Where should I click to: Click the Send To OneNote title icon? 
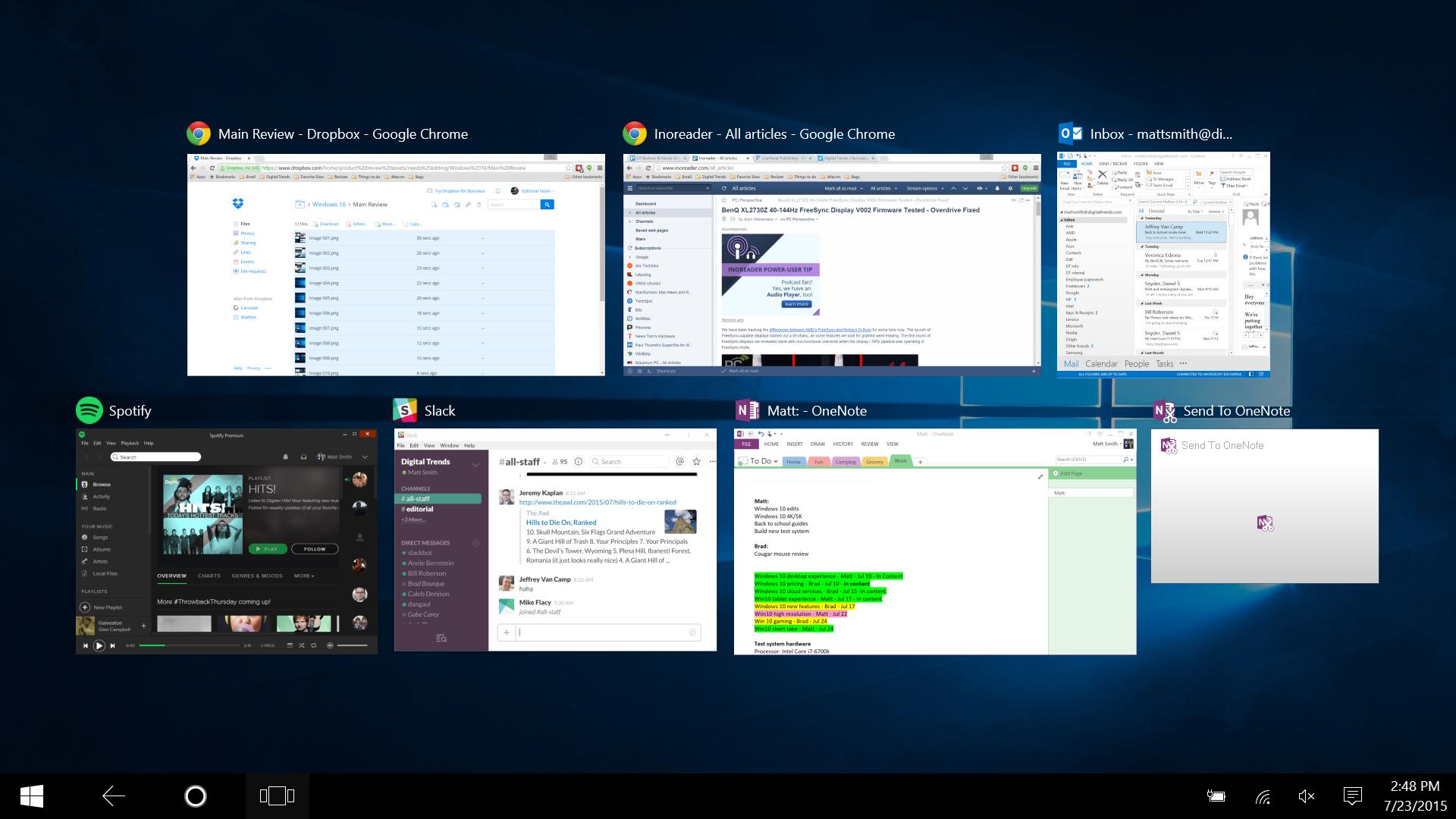pos(1165,410)
